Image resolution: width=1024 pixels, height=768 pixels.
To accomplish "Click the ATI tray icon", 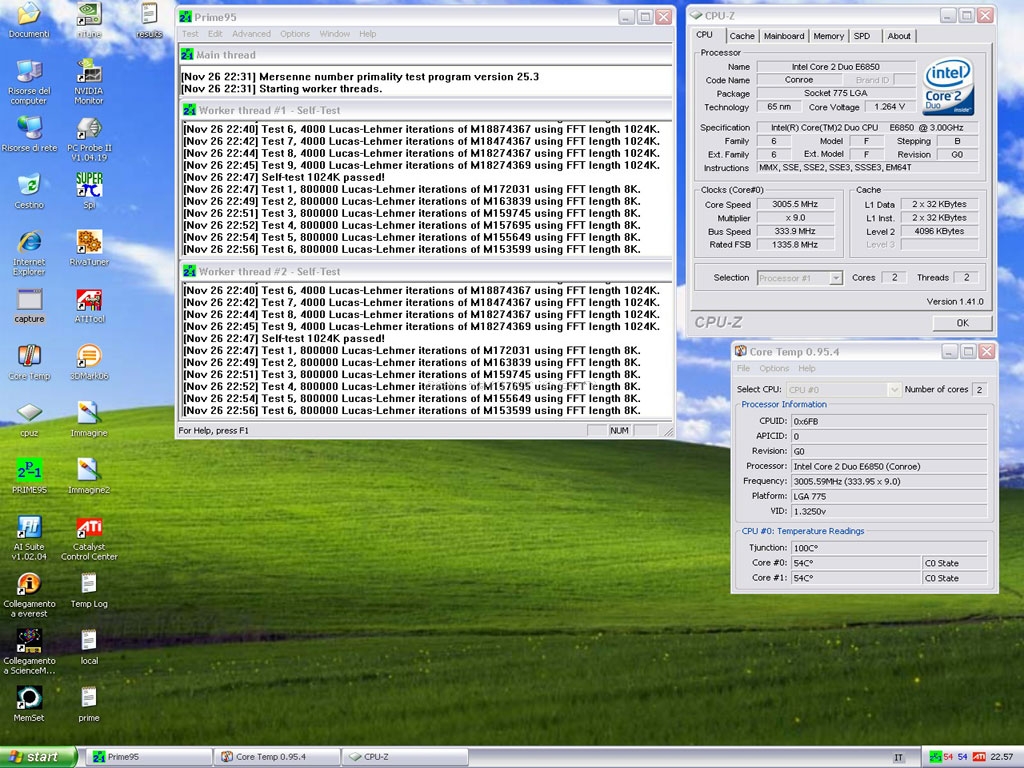I will [979, 757].
